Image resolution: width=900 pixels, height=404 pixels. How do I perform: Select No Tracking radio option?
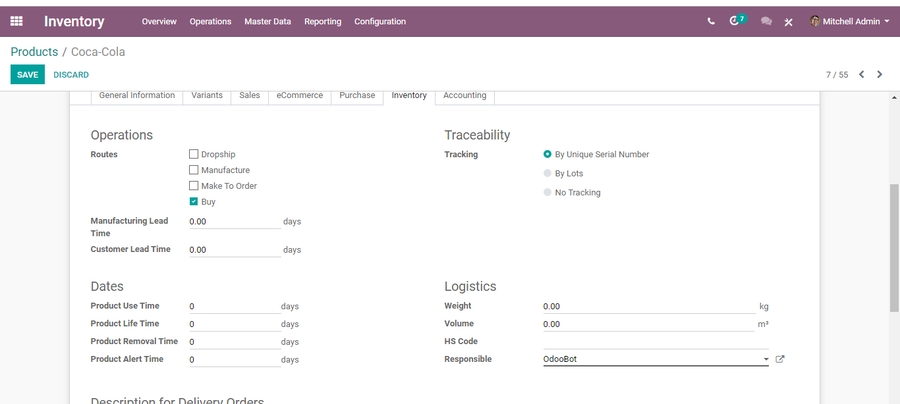[547, 193]
